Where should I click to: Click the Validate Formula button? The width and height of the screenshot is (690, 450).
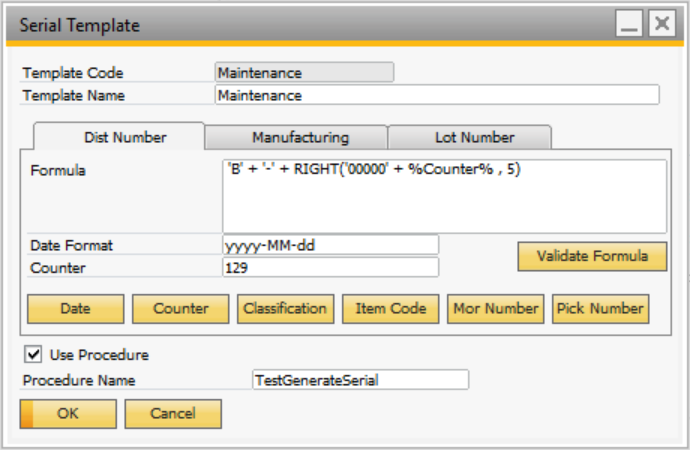tap(593, 256)
